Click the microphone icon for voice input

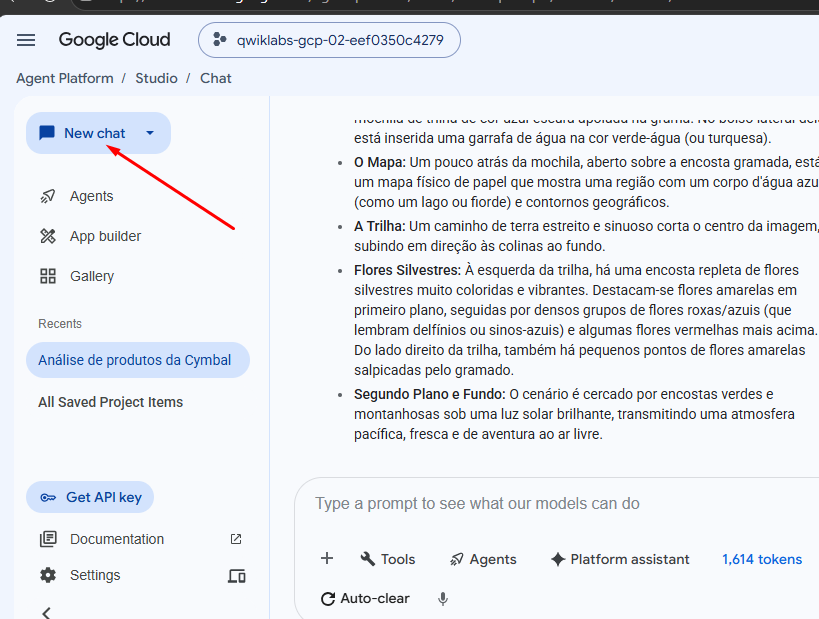pyautogui.click(x=443, y=599)
